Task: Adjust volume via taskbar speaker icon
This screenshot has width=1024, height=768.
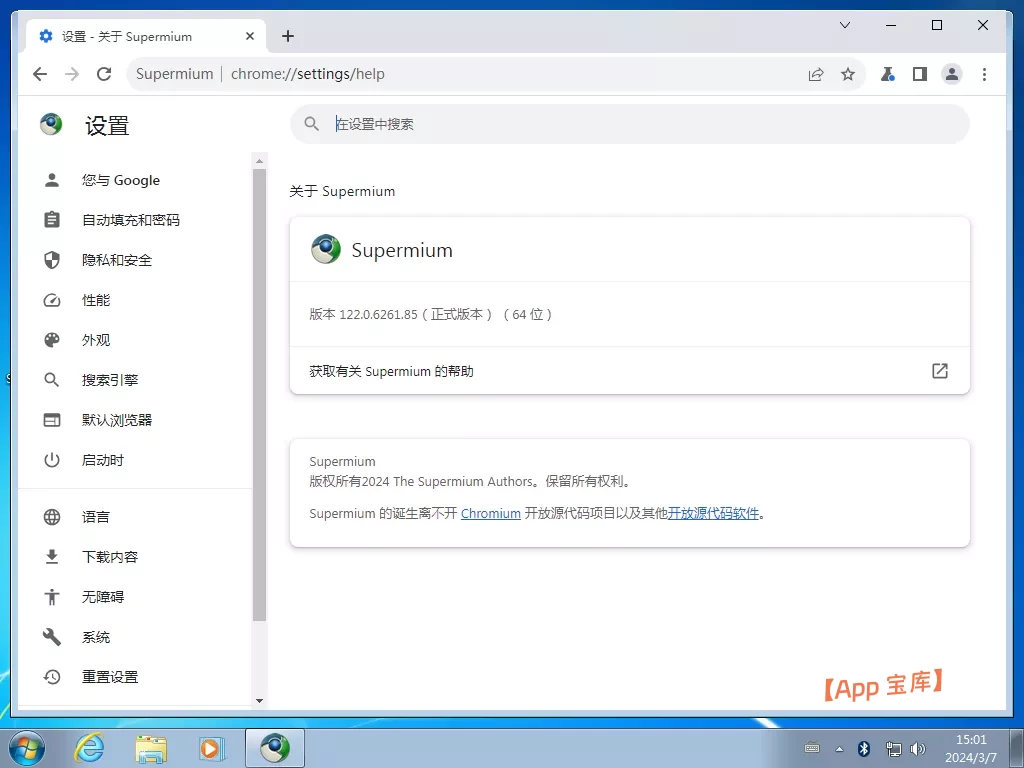Action: 918,749
